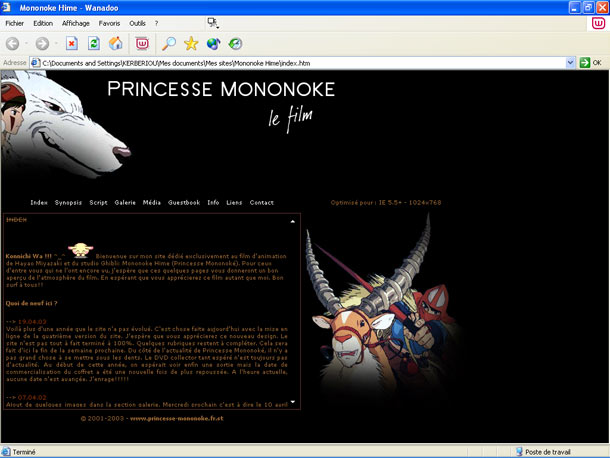Open the Home page house icon
610x458 pixels.
pyautogui.click(x=116, y=44)
